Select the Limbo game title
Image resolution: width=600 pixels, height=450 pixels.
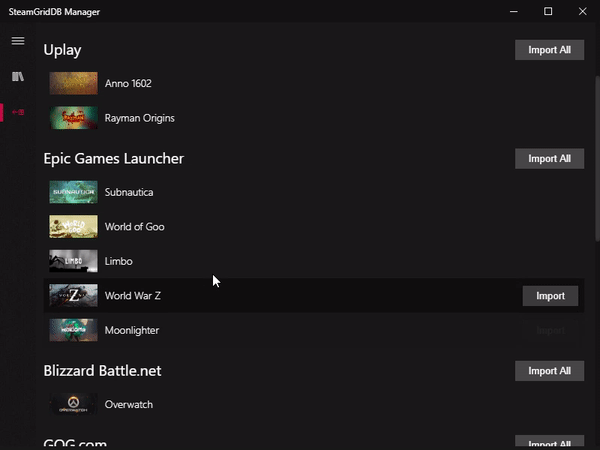[x=119, y=261]
